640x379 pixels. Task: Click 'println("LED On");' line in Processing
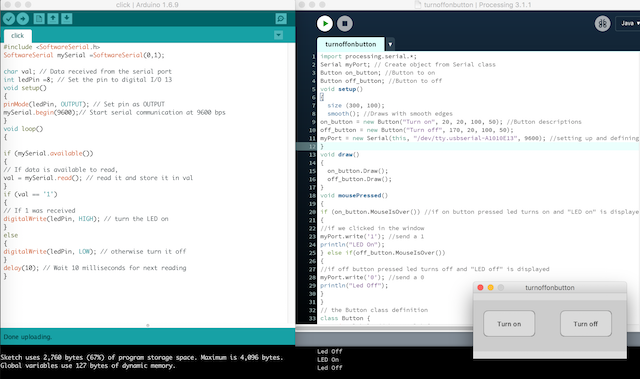coord(352,245)
